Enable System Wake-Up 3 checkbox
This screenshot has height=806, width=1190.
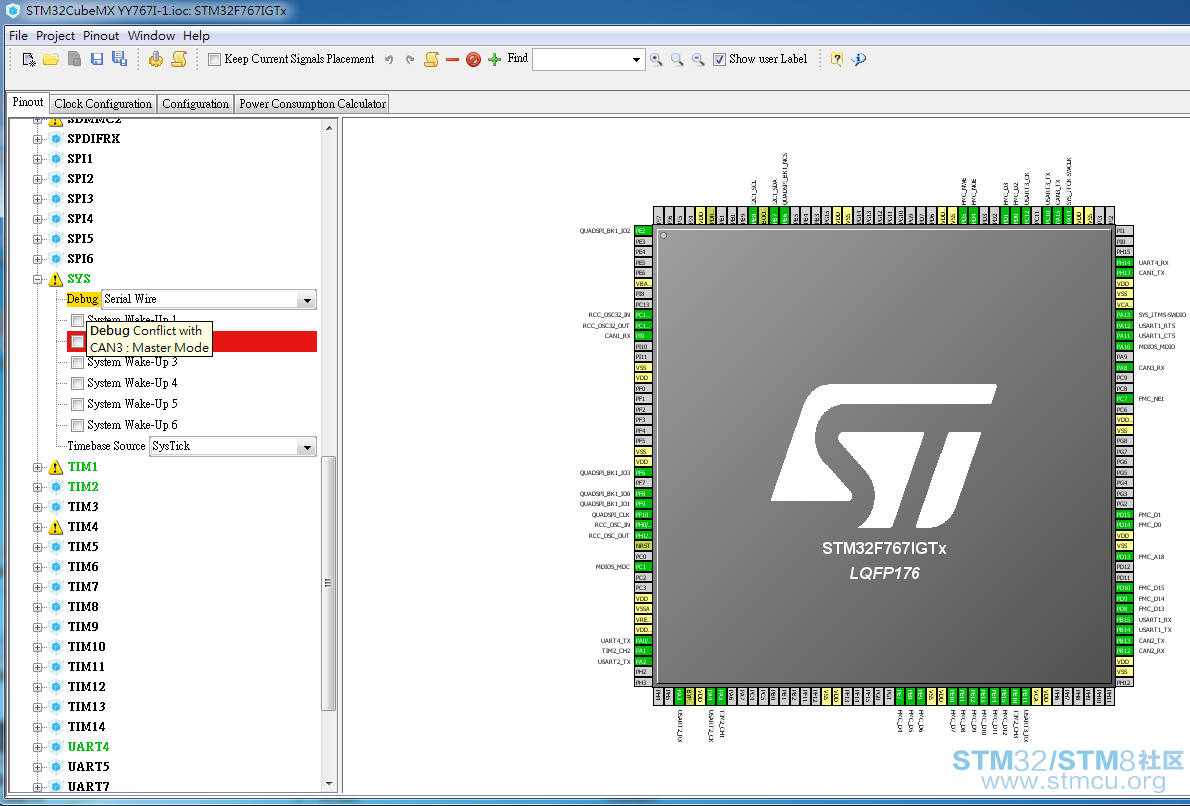coord(77,363)
